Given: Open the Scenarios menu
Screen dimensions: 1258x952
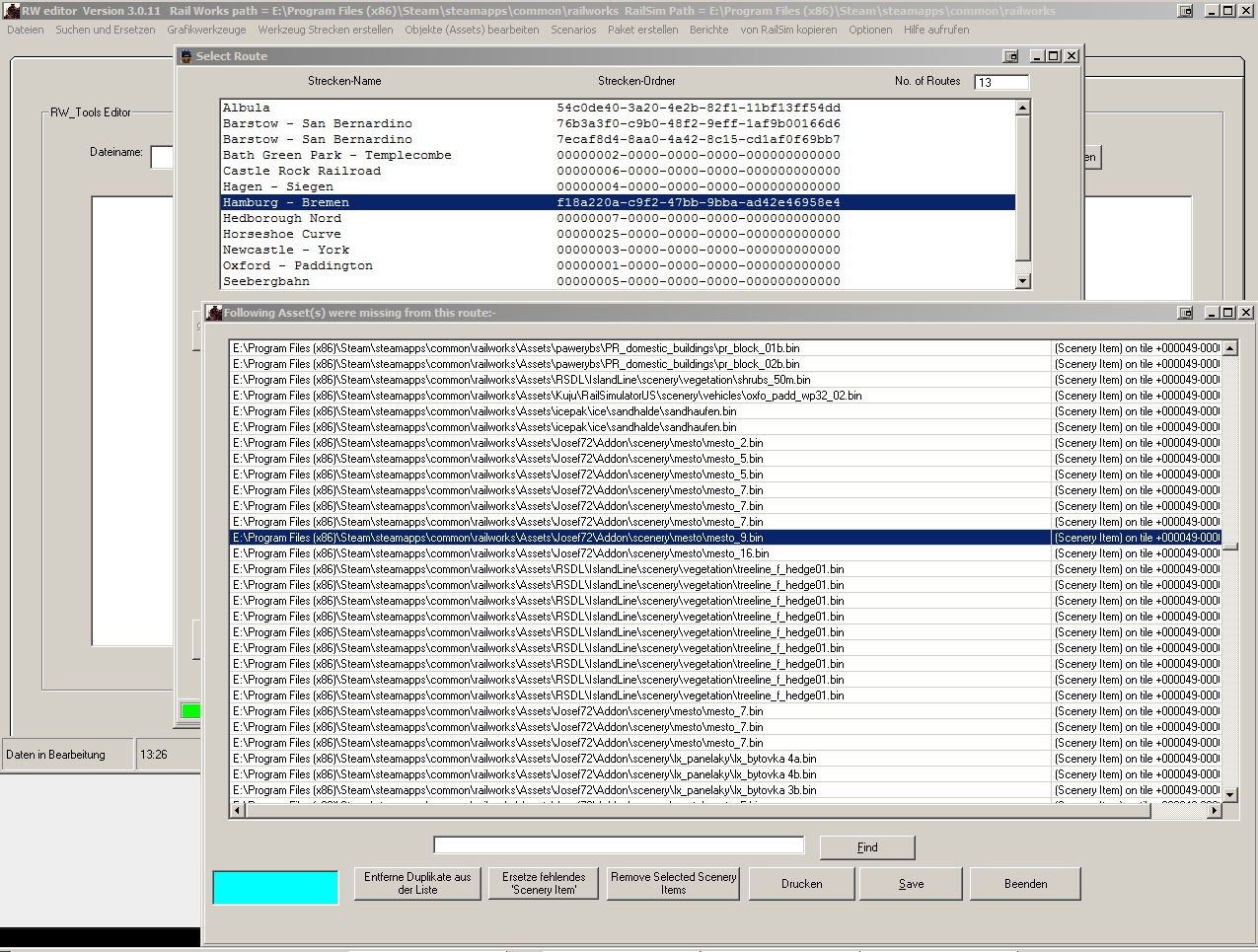Looking at the screenshot, I should coord(573,30).
